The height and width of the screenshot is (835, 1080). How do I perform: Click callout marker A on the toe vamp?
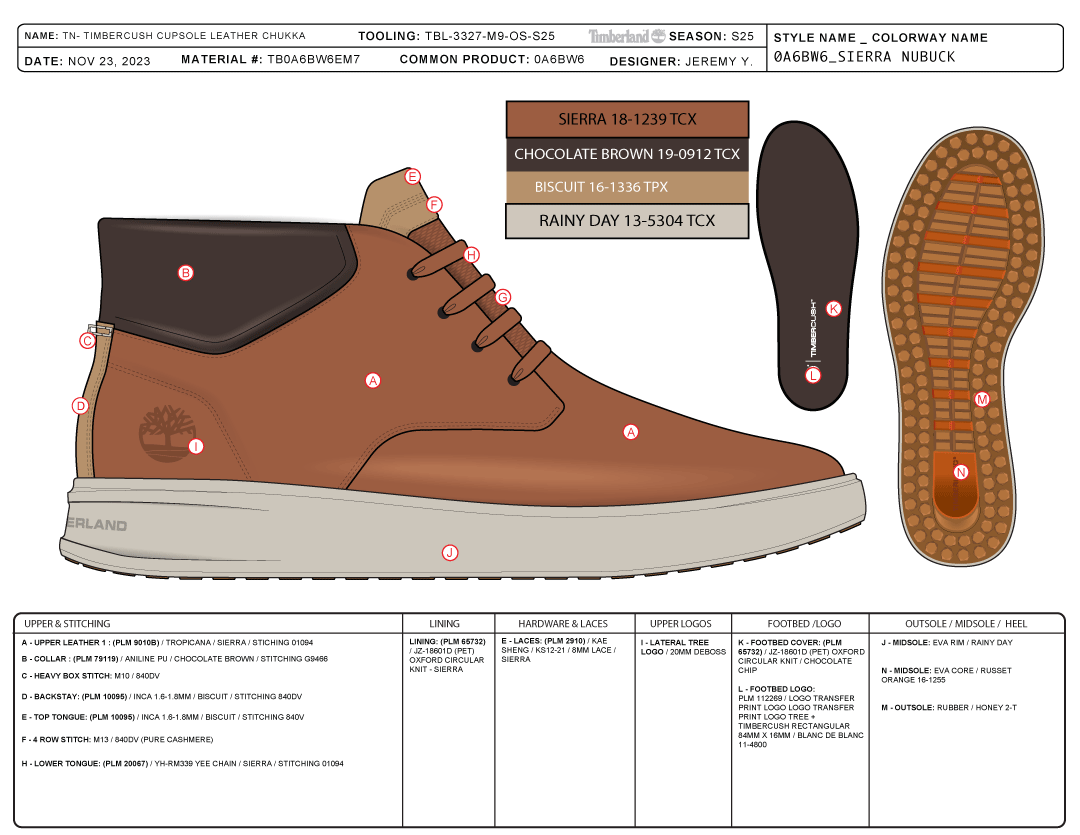(x=631, y=432)
